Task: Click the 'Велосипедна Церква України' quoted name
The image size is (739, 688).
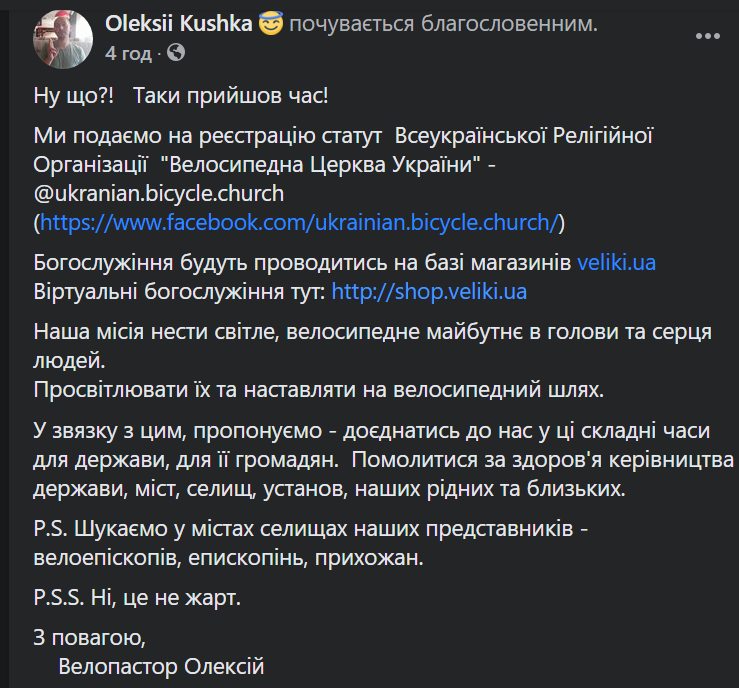Action: click(x=320, y=165)
